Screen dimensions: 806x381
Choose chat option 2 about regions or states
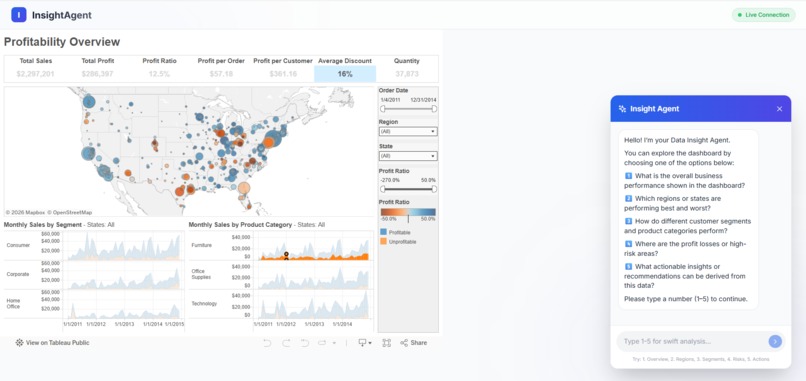673,203
